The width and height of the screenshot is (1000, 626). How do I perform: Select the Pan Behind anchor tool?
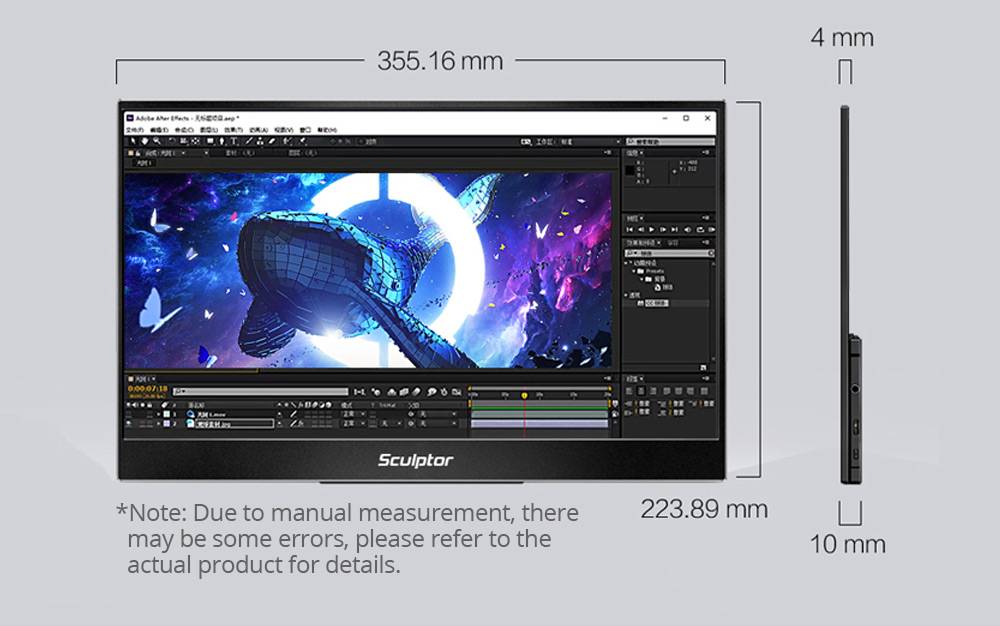[x=195, y=141]
